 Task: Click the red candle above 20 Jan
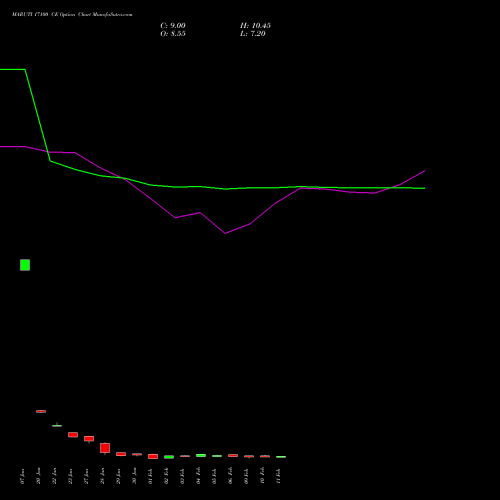tap(41, 411)
